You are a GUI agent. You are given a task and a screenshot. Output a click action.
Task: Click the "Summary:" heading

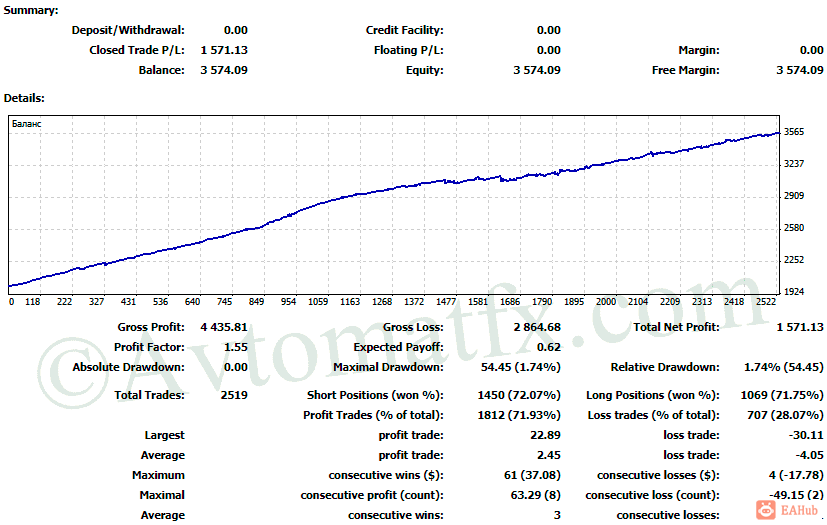coord(31,10)
